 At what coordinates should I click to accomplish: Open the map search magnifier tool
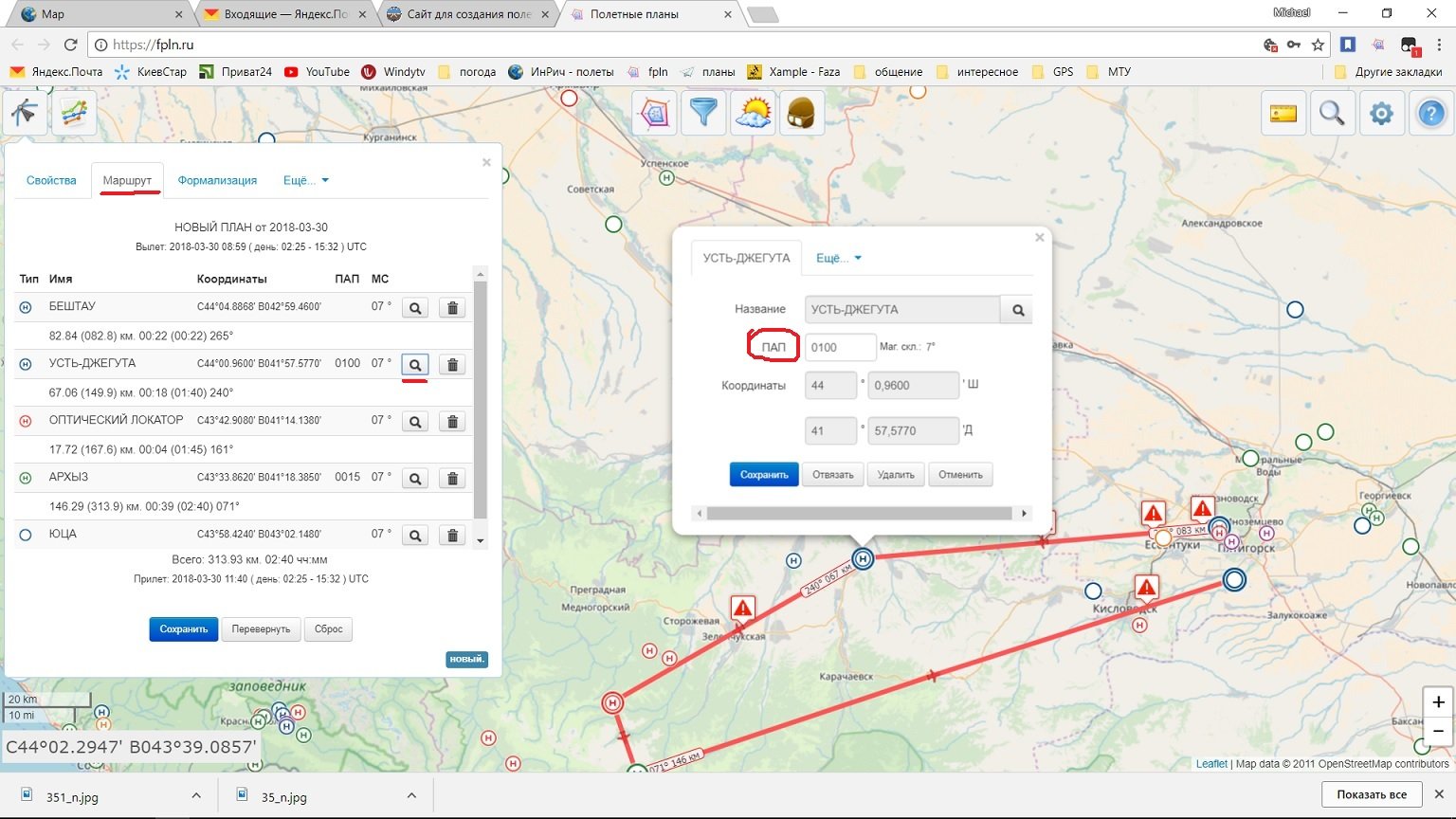click(1332, 114)
